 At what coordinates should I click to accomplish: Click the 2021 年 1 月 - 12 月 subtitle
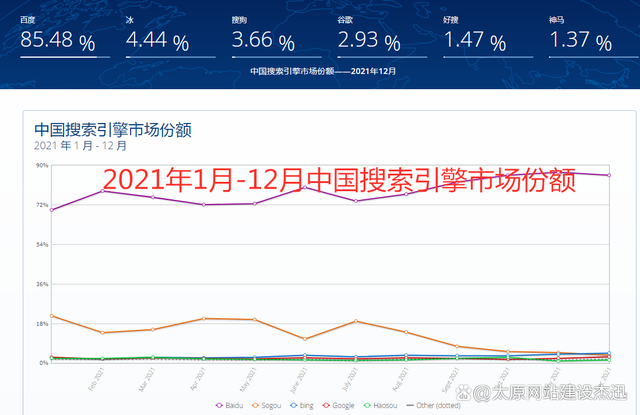coord(80,146)
